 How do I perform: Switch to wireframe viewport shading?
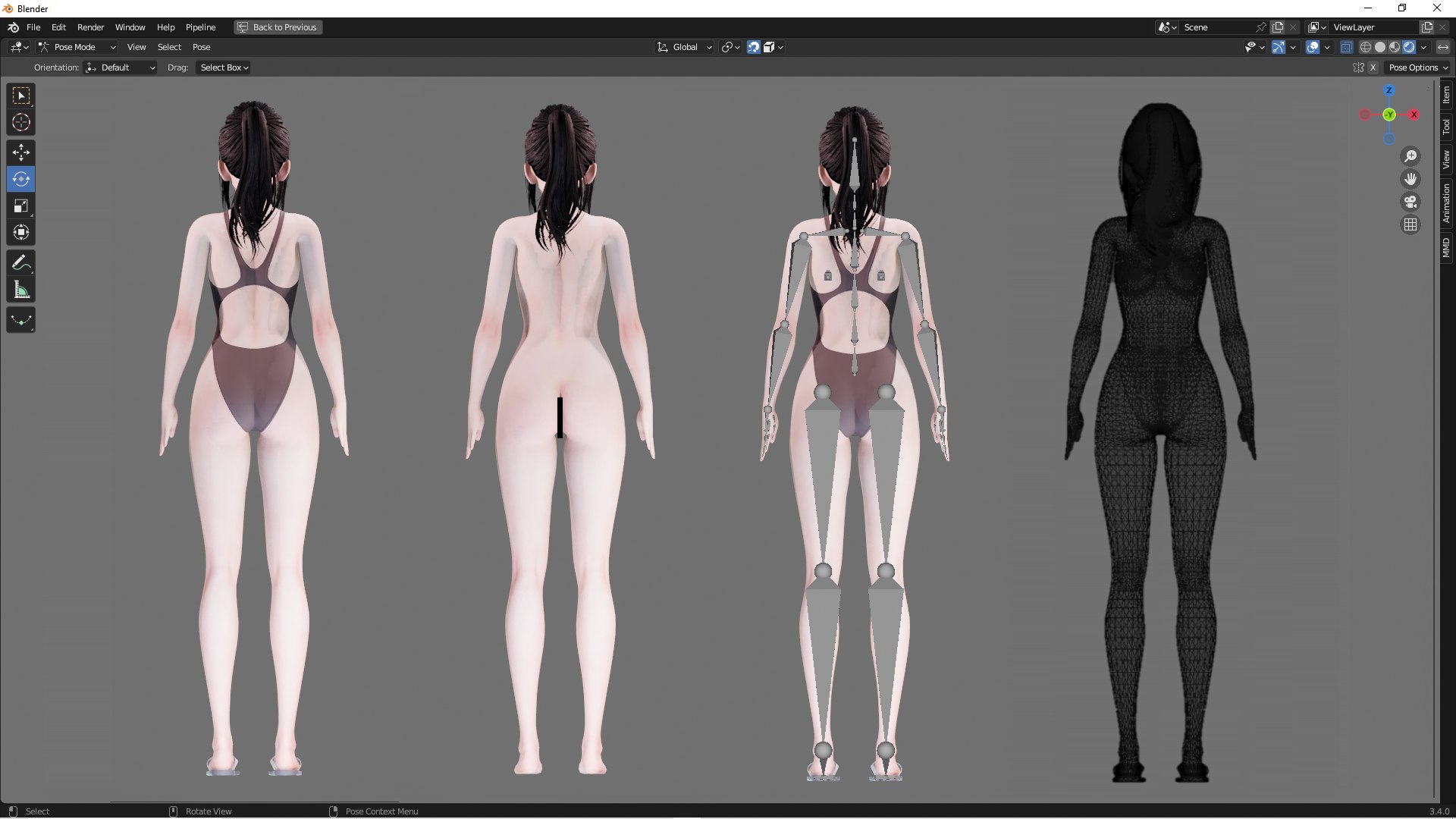[x=1366, y=47]
